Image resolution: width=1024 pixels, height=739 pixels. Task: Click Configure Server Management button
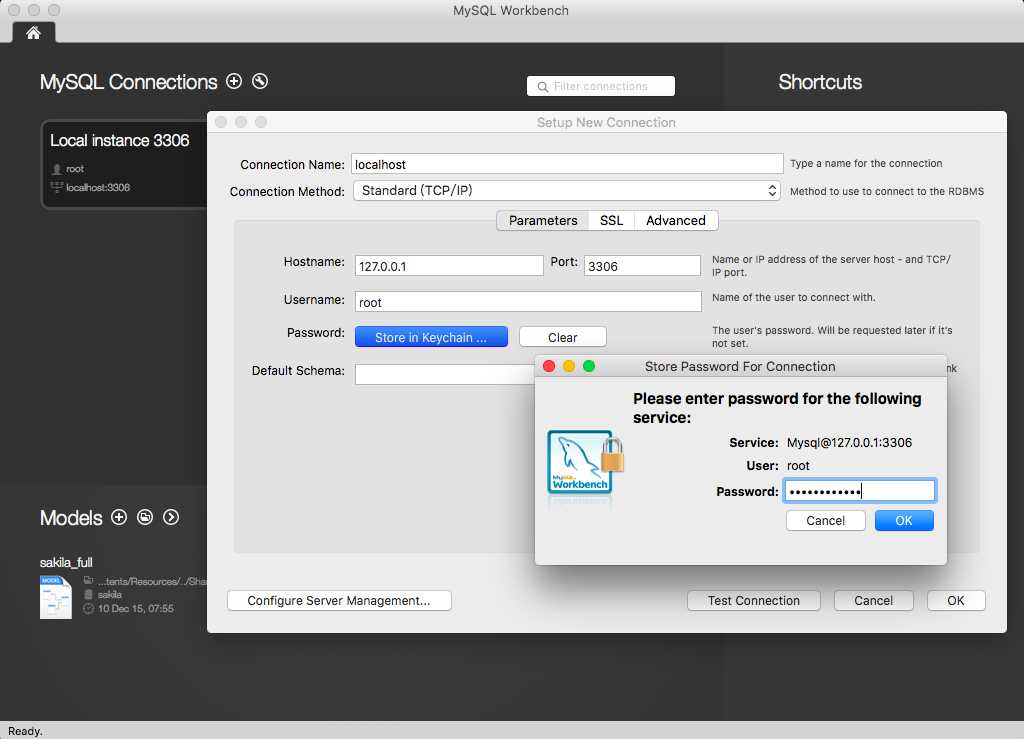(339, 601)
